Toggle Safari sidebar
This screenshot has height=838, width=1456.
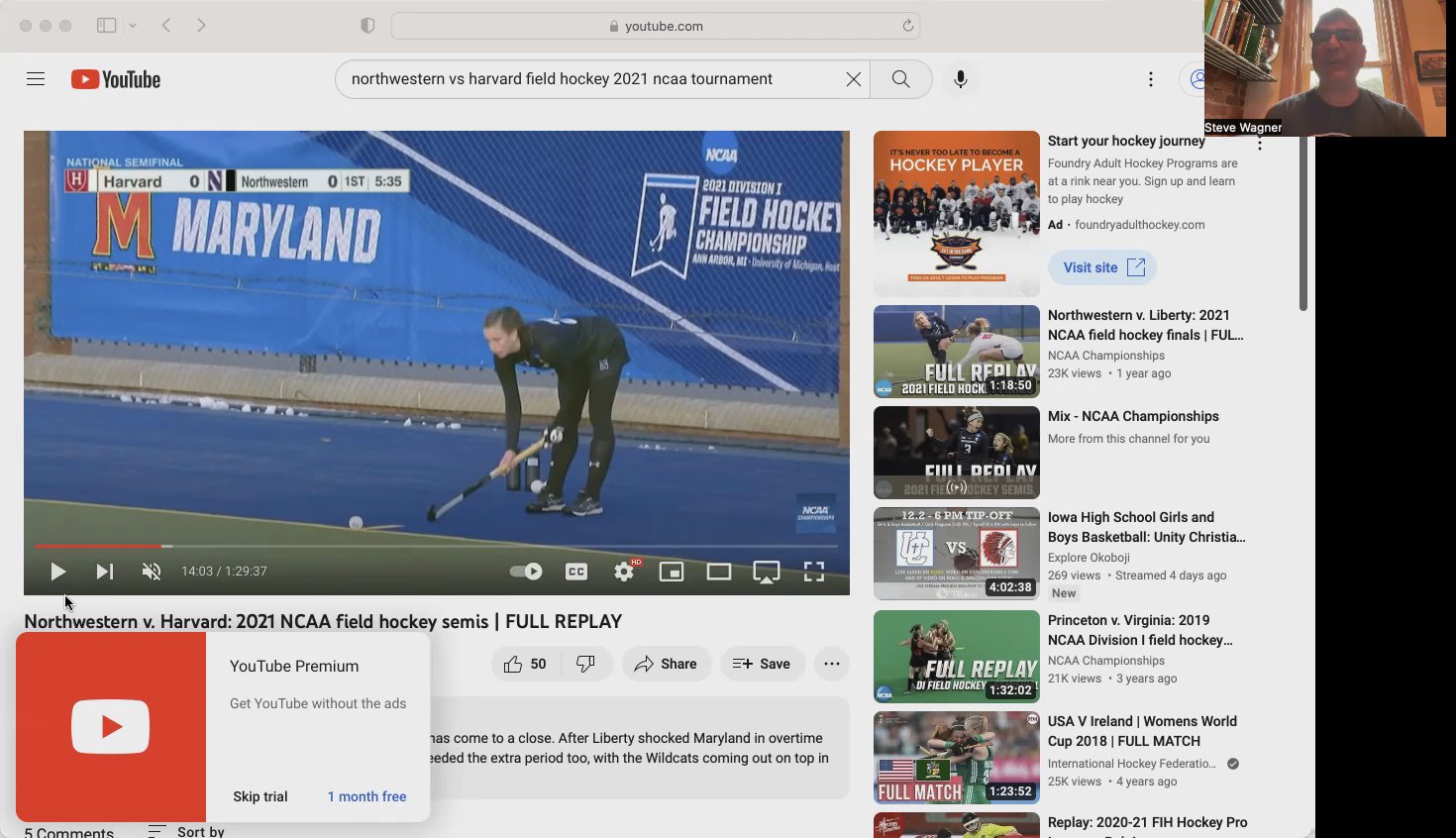coord(106,26)
